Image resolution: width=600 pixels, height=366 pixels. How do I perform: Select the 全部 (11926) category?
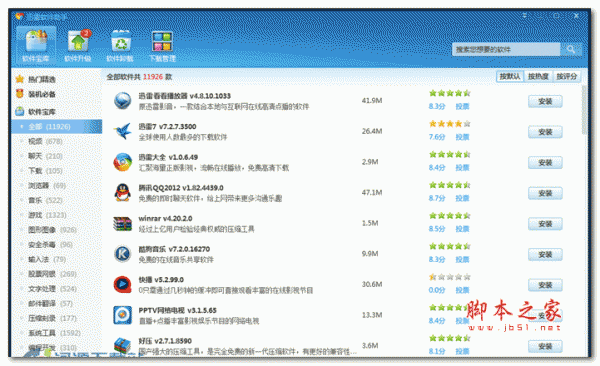pyautogui.click(x=57, y=127)
